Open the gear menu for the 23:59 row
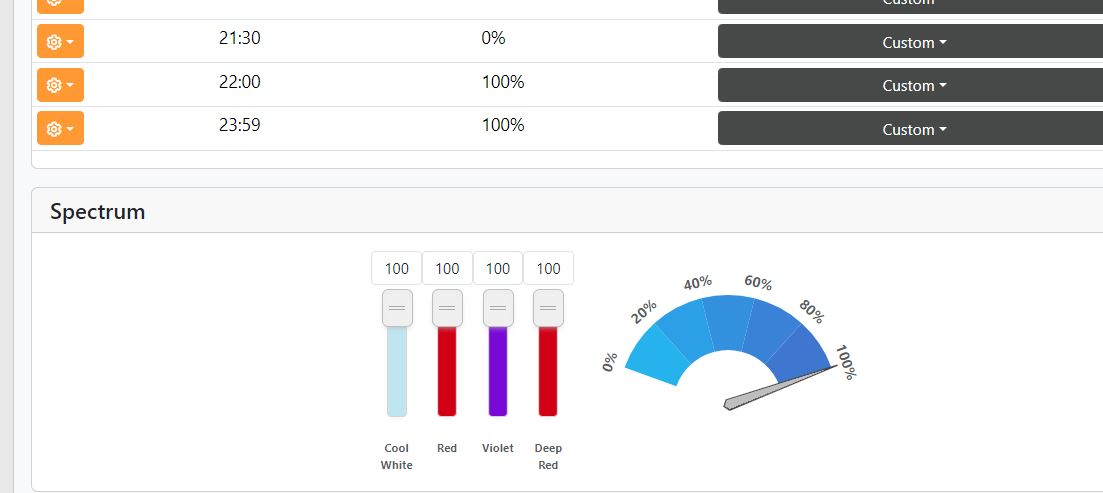The image size is (1103, 493). (x=60, y=128)
